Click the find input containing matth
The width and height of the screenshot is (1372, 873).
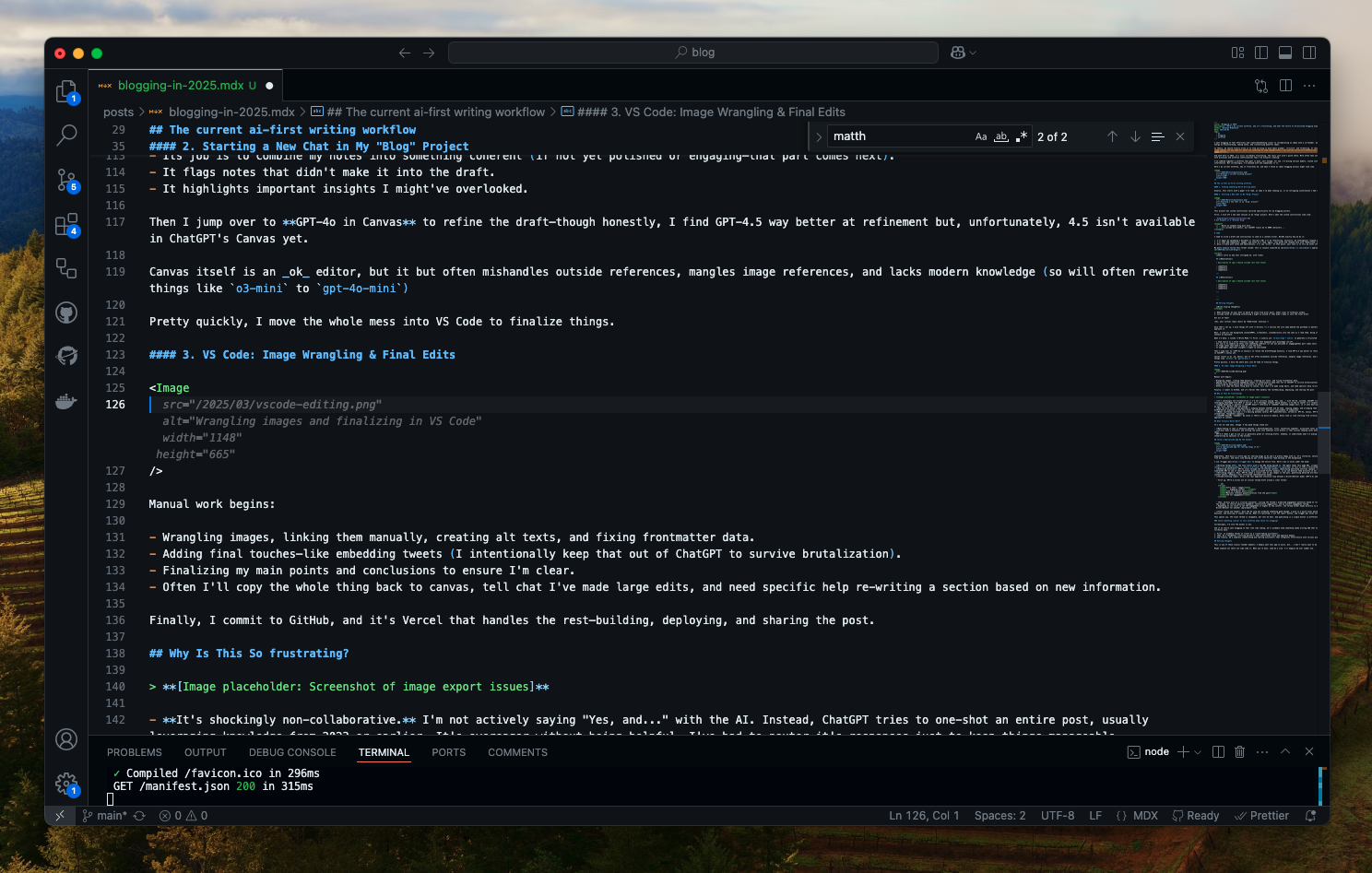(x=899, y=136)
